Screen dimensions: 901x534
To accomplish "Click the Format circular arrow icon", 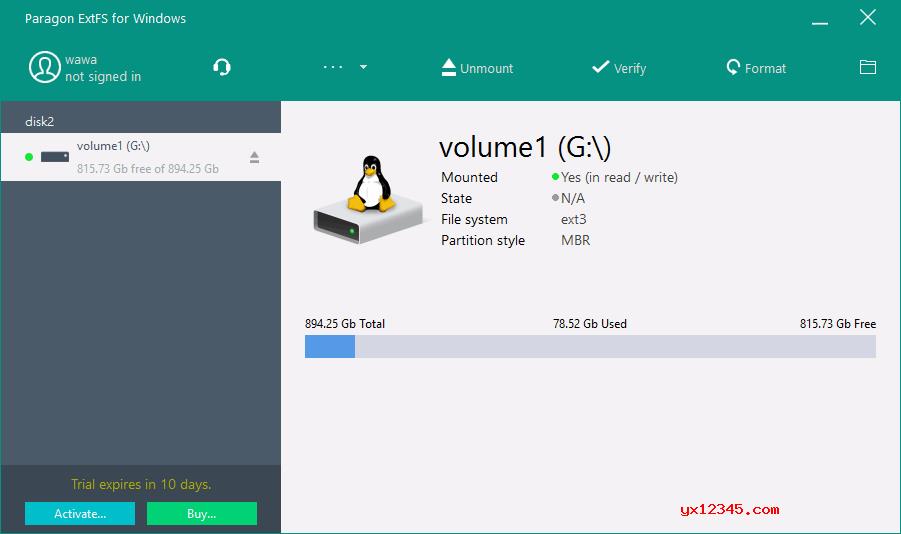I will (733, 67).
